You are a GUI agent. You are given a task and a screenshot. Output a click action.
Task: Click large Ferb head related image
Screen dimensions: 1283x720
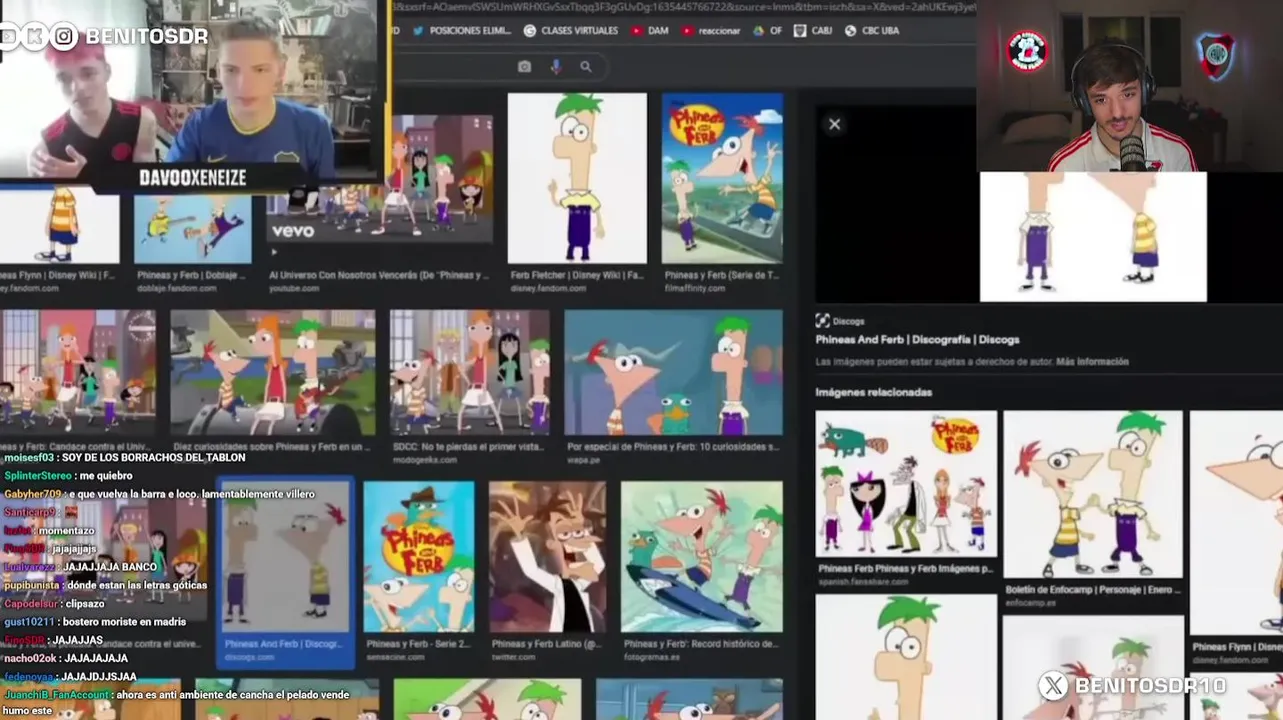point(906,657)
